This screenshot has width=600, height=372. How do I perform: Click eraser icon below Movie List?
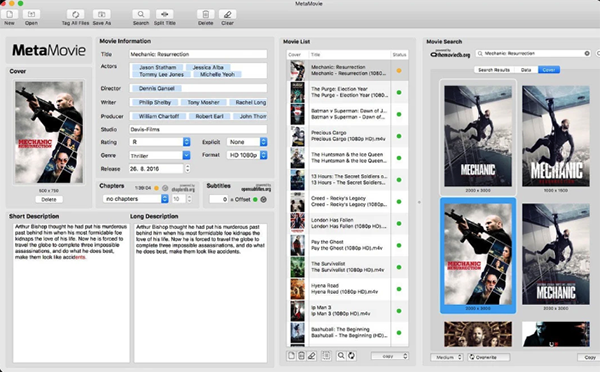click(x=311, y=356)
